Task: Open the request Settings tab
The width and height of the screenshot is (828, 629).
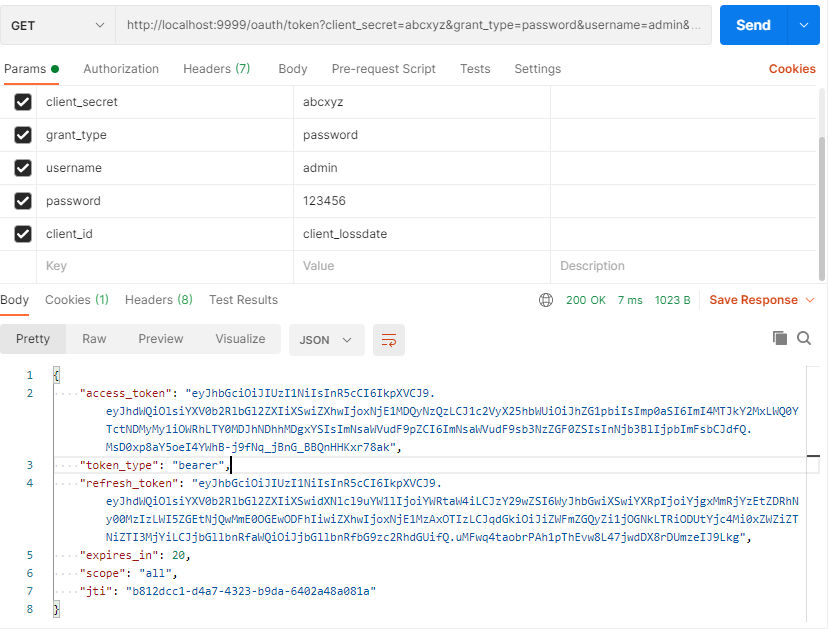Action: point(538,69)
